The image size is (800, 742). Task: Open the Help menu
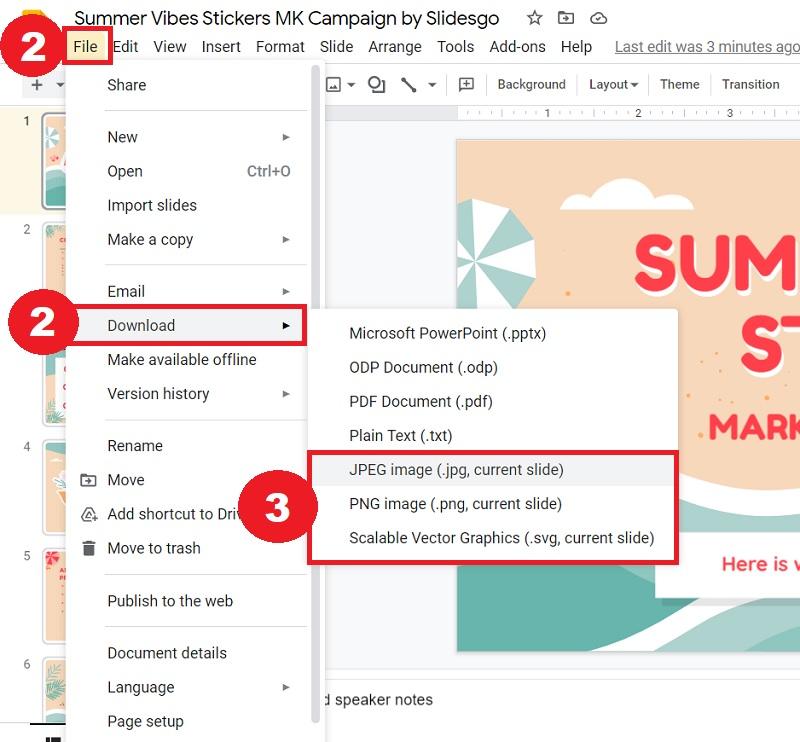point(576,46)
